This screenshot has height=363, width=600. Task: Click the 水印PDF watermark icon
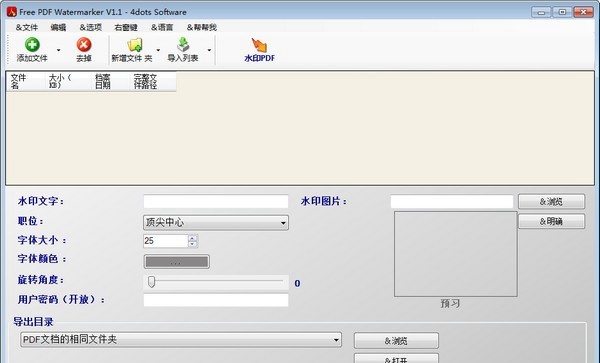[x=259, y=45]
